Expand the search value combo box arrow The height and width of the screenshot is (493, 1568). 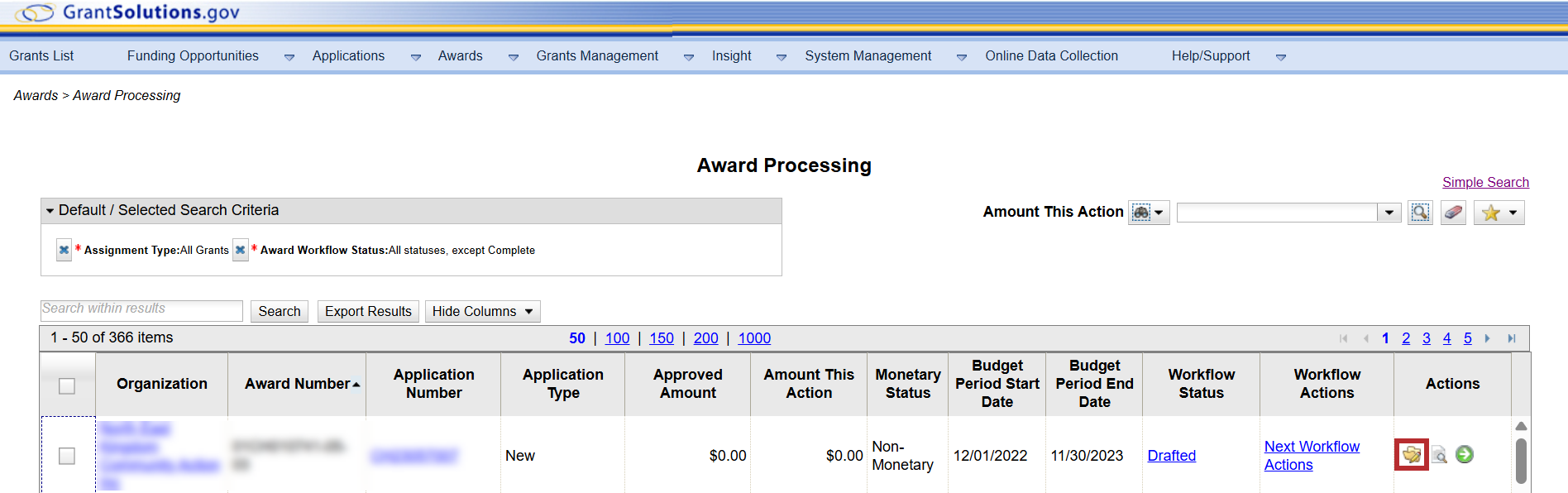[x=1389, y=213]
